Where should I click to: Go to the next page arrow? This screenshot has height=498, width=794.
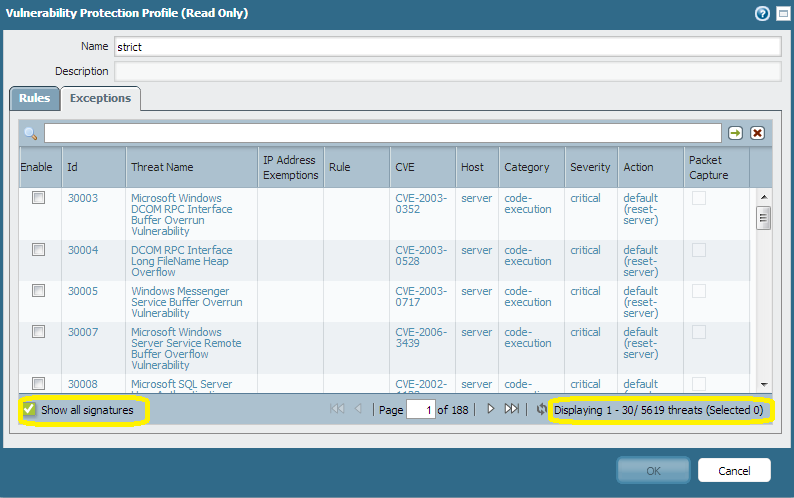(x=490, y=409)
